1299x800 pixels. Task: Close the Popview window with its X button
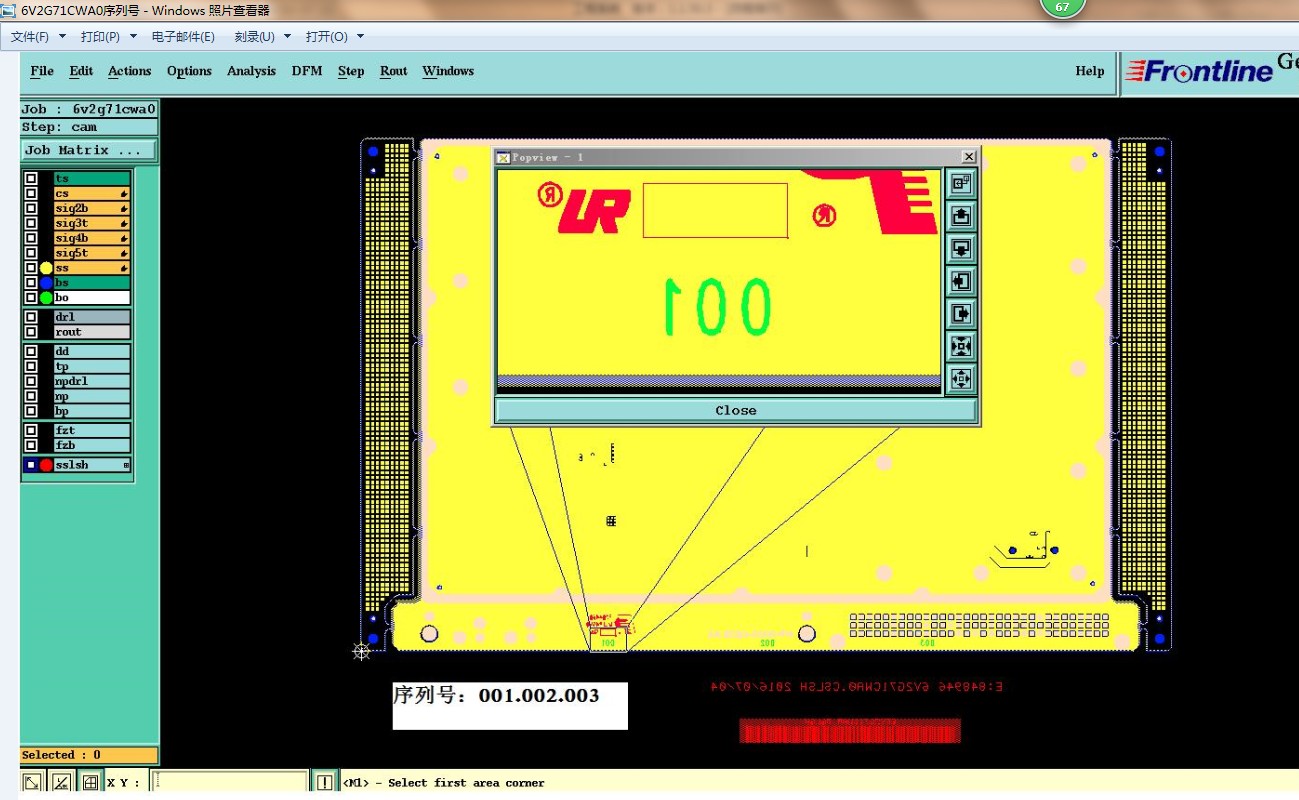[968, 157]
